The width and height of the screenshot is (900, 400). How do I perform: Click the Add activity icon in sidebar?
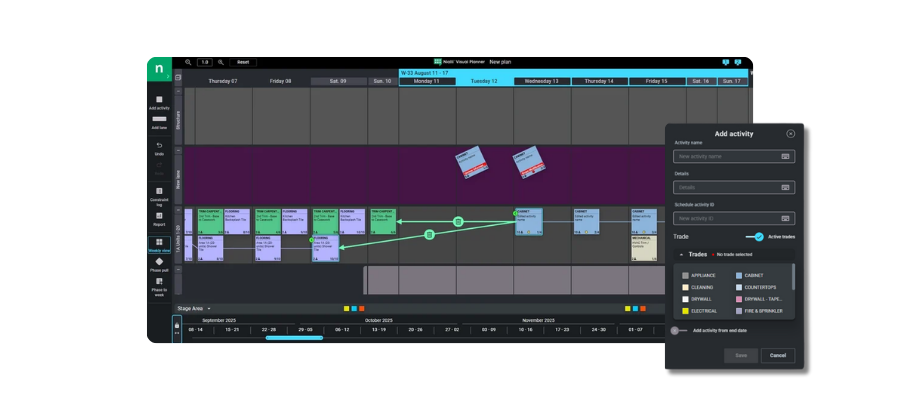tap(159, 100)
